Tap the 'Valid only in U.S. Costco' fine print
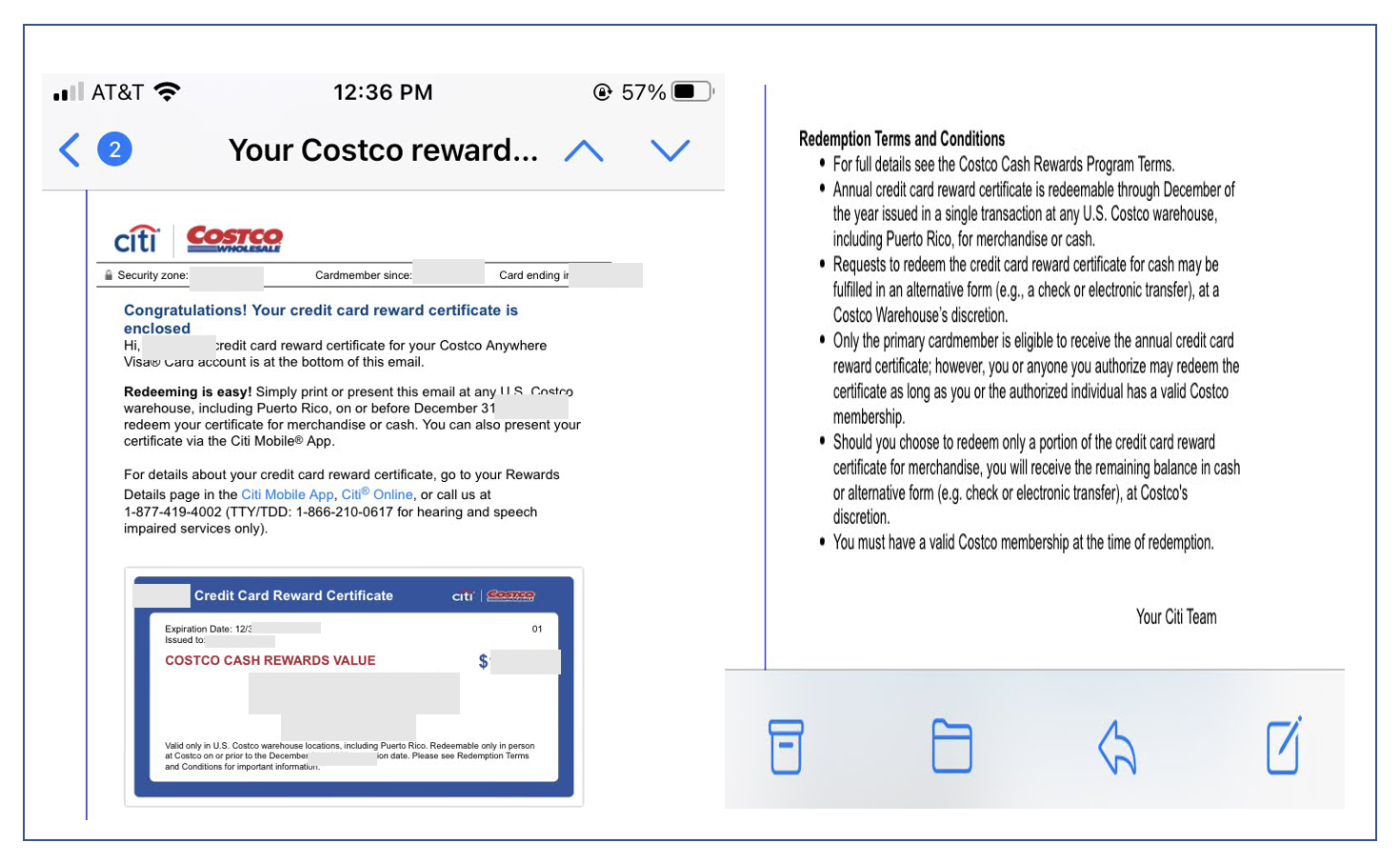Viewport: 1400px width, 863px height. click(350, 756)
